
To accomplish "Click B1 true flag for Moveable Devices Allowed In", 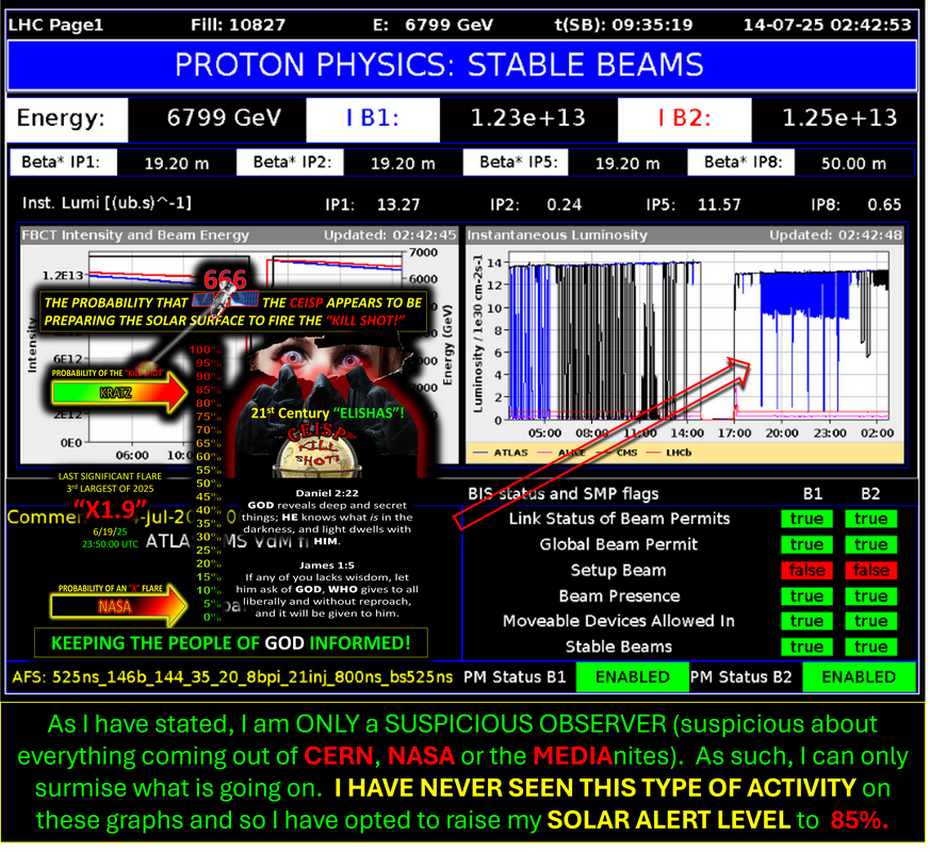I will [x=807, y=621].
